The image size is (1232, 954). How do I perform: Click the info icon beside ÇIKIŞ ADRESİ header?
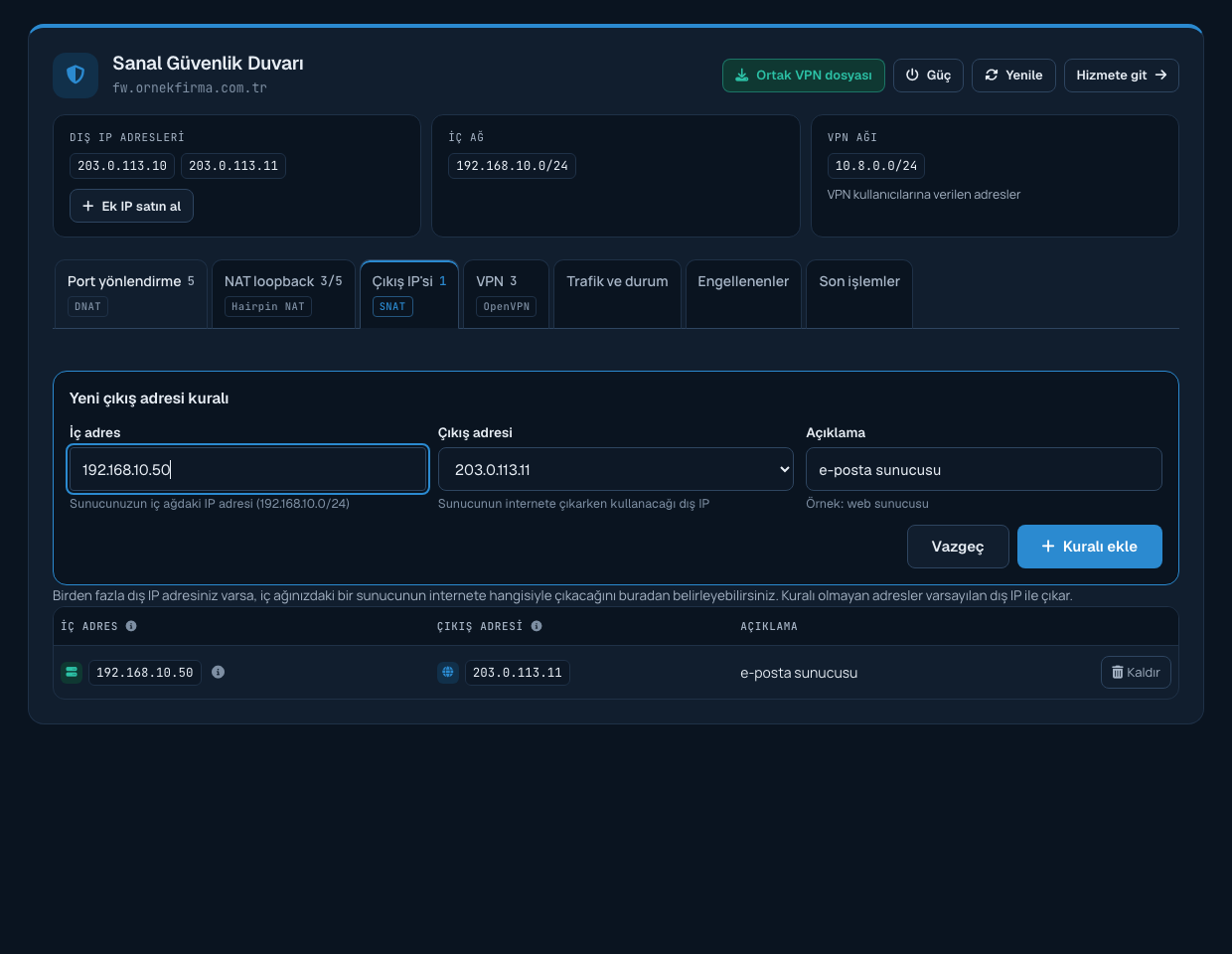click(537, 626)
